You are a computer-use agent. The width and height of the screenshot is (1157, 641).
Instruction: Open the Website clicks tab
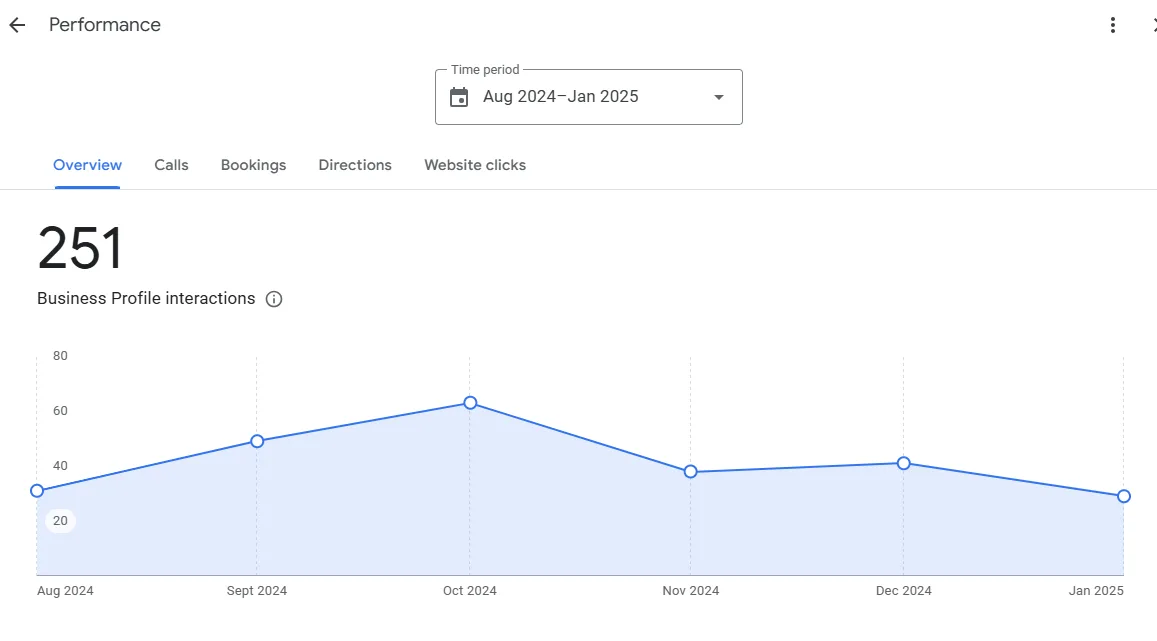click(x=474, y=165)
